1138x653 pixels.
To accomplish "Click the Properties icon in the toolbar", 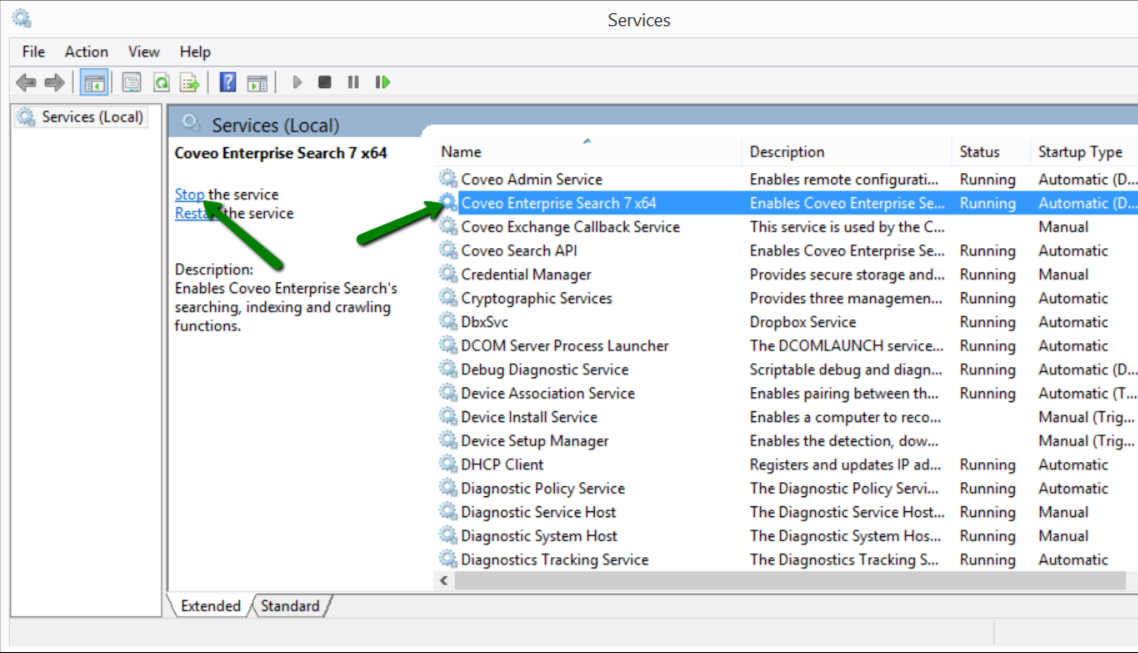I will 131,81.
